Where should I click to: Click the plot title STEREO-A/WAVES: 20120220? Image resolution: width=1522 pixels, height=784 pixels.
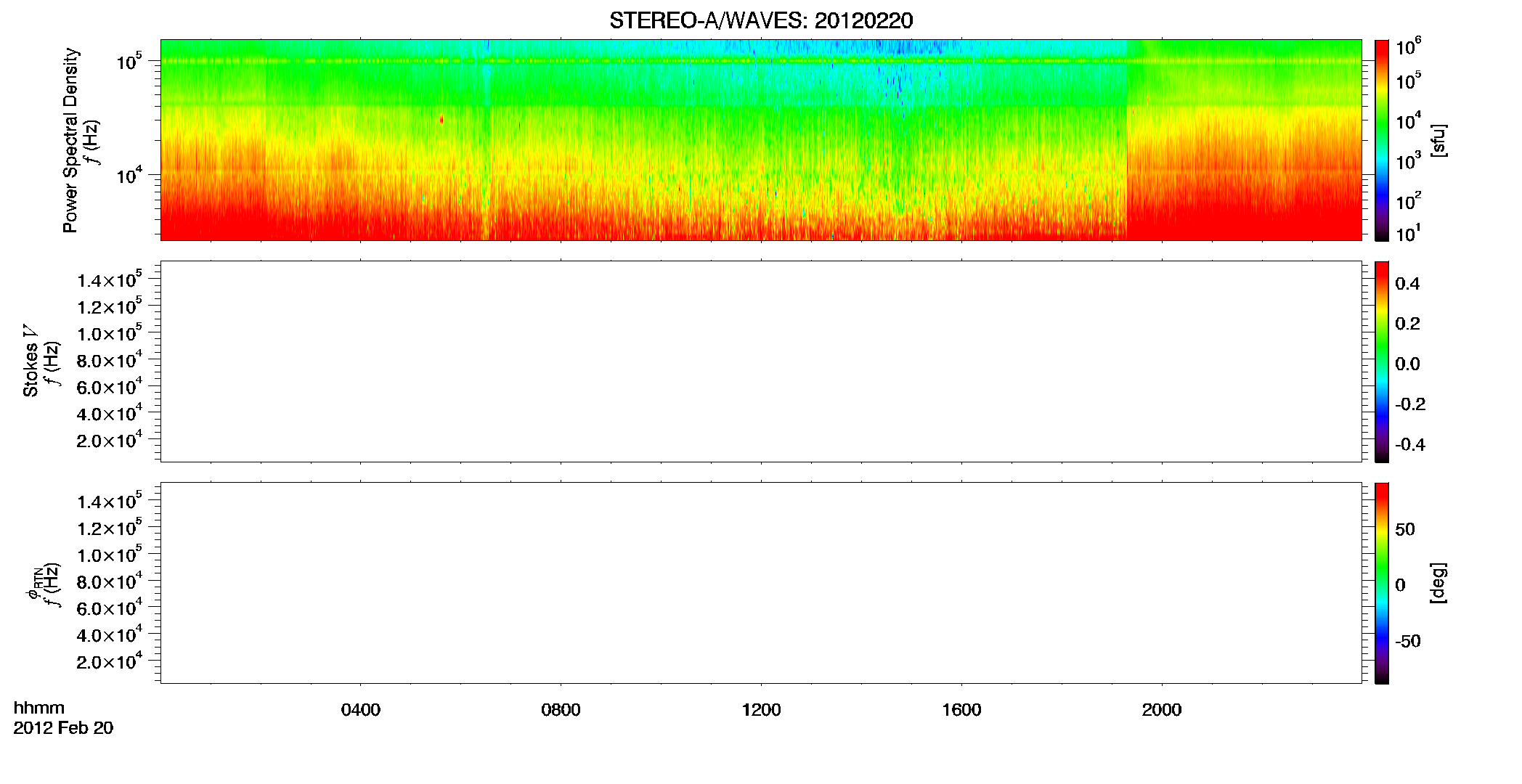(x=761, y=20)
